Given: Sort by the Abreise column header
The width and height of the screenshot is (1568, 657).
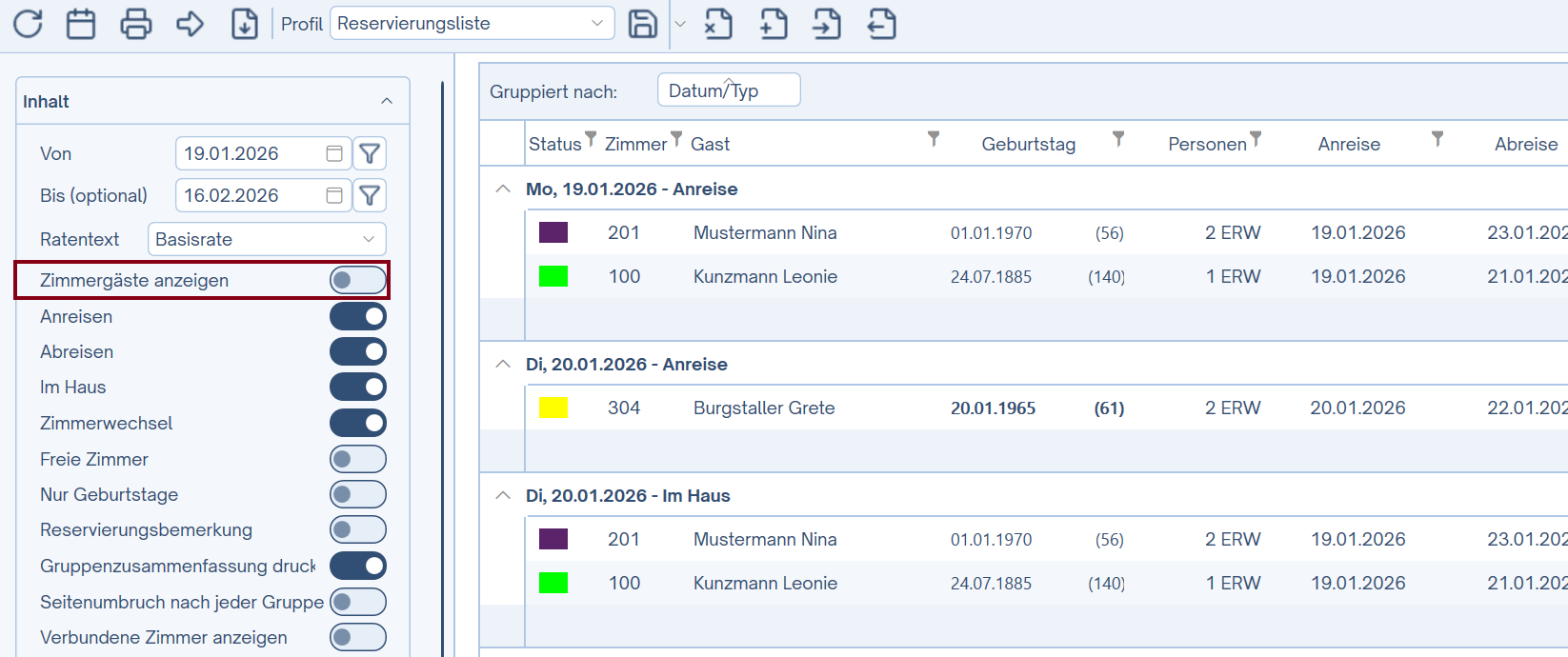Looking at the screenshot, I should pyautogui.click(x=1526, y=144).
